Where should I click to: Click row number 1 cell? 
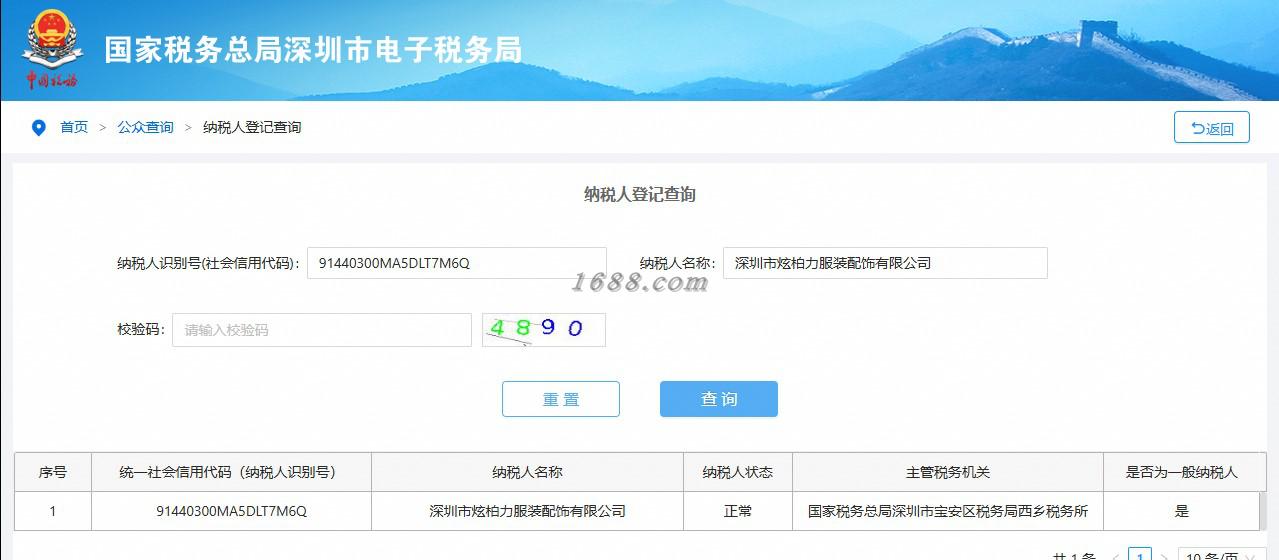pyautogui.click(x=53, y=511)
